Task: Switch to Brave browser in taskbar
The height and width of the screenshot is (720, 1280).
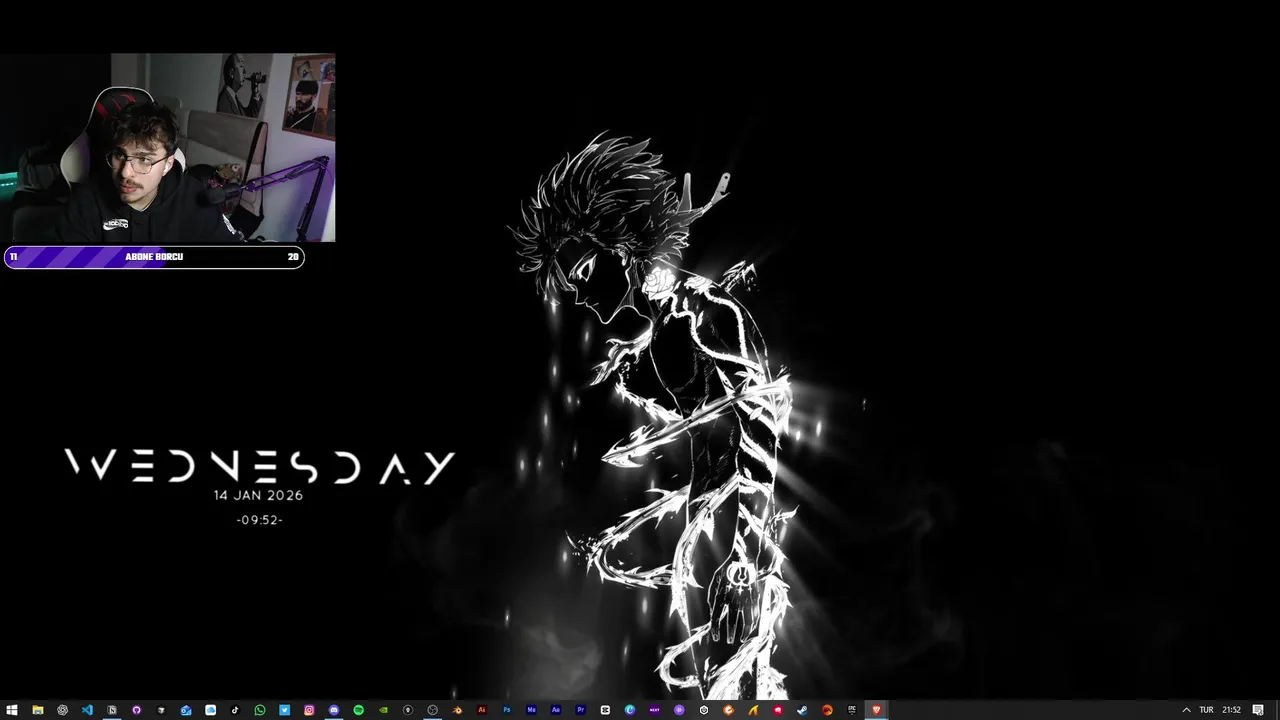Action: point(876,710)
